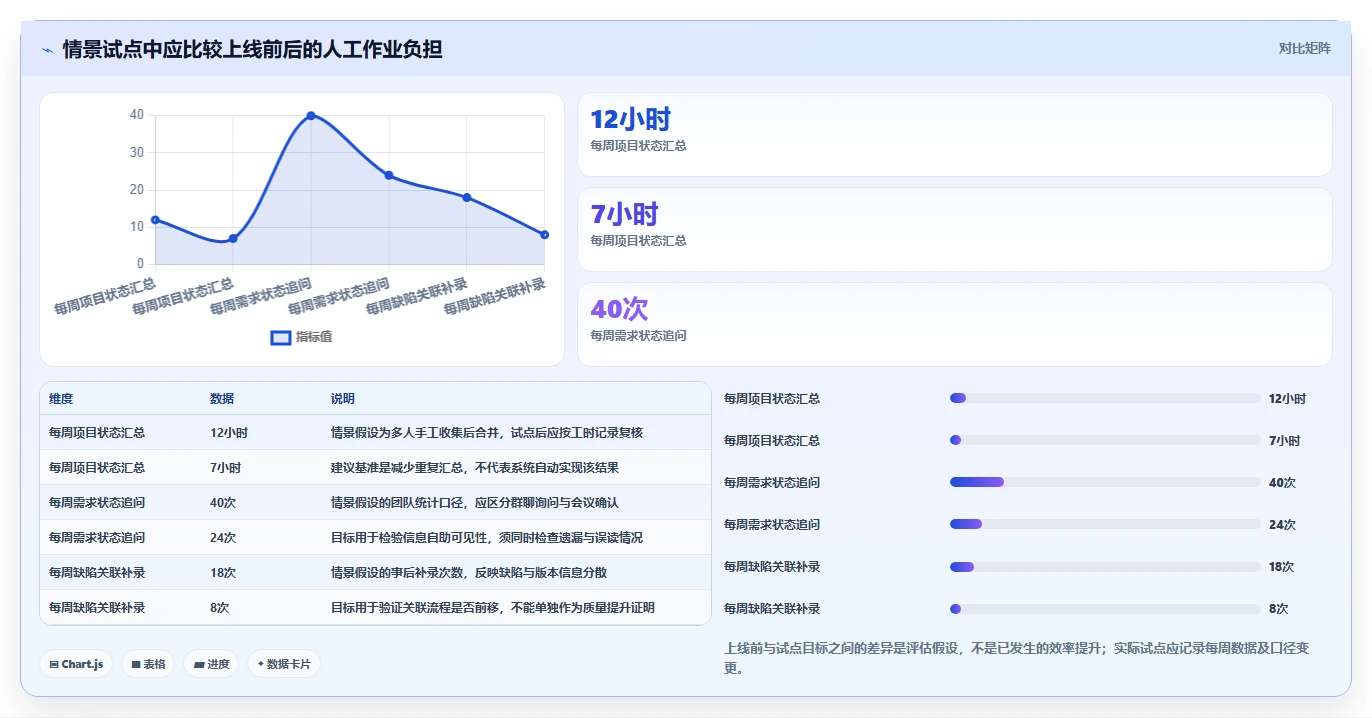Click the y-axis tick label 30

click(x=137, y=153)
